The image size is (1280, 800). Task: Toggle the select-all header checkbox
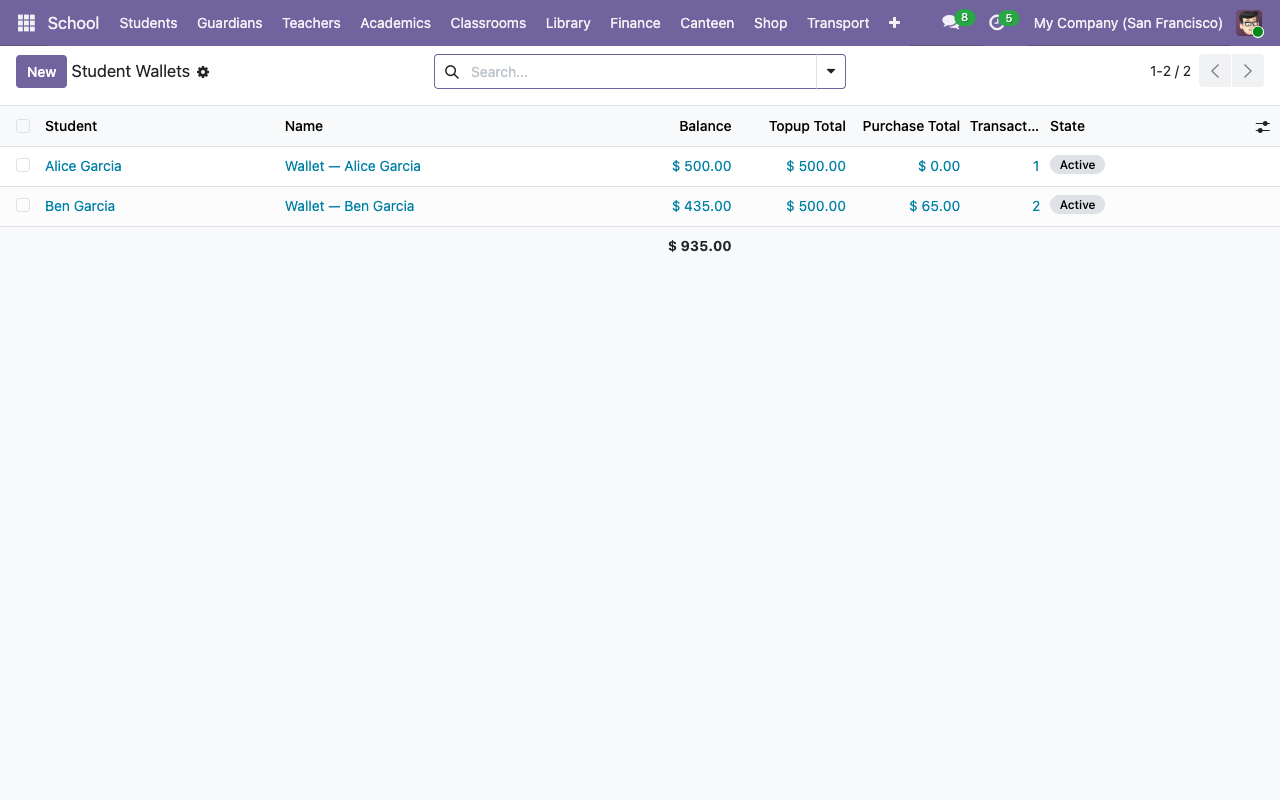[x=23, y=126]
